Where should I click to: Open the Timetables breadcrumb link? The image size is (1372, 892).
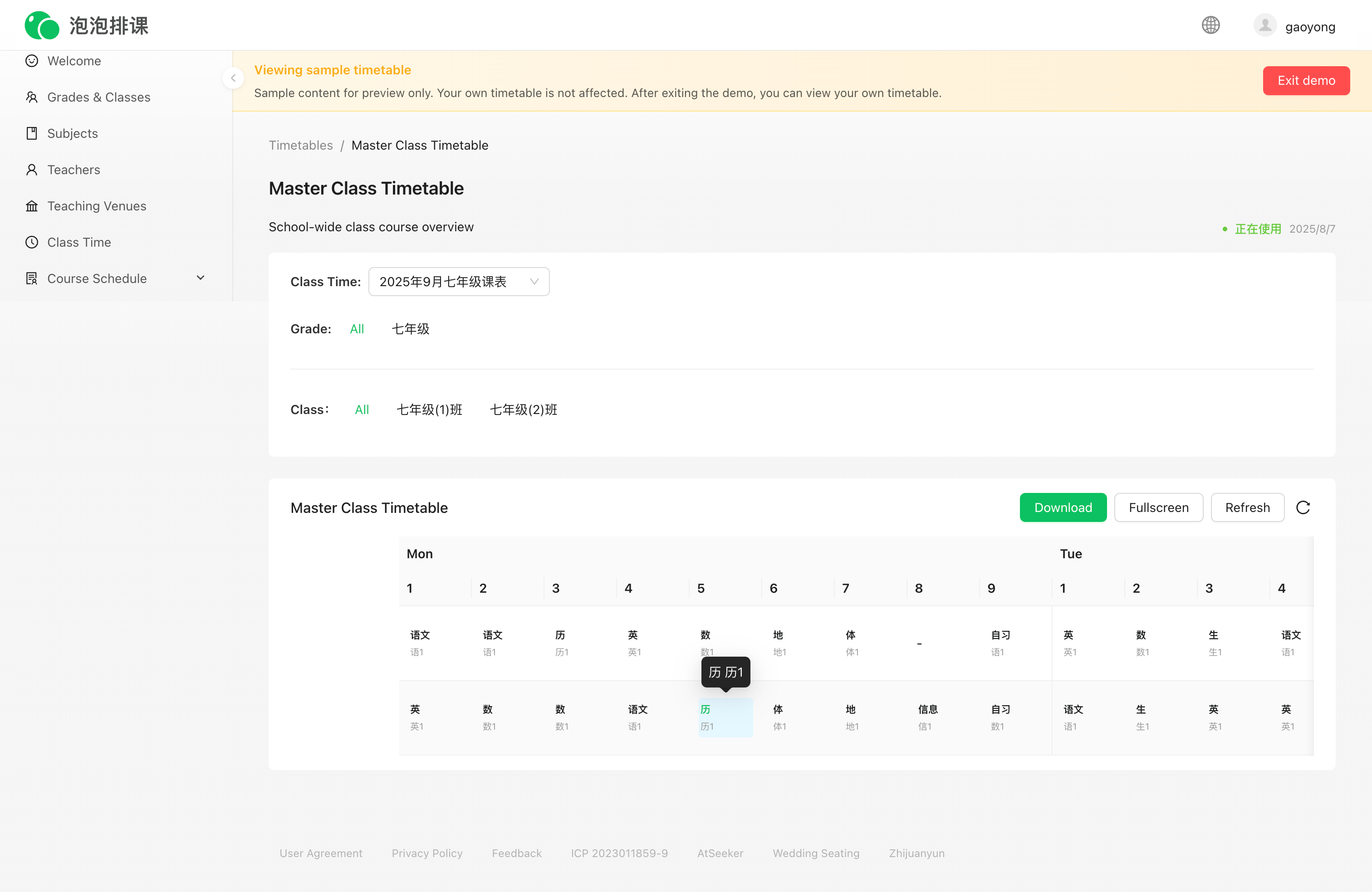point(300,145)
